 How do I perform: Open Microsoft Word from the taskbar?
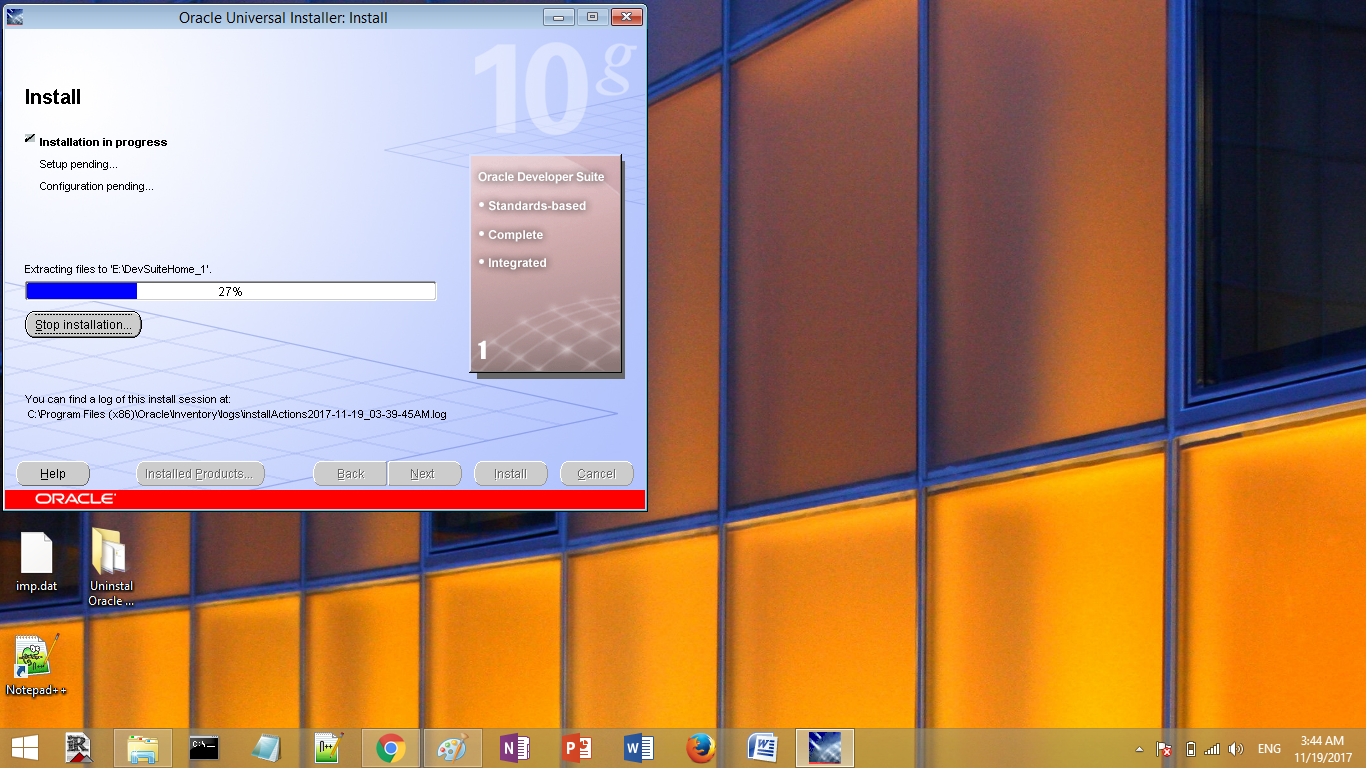click(638, 747)
